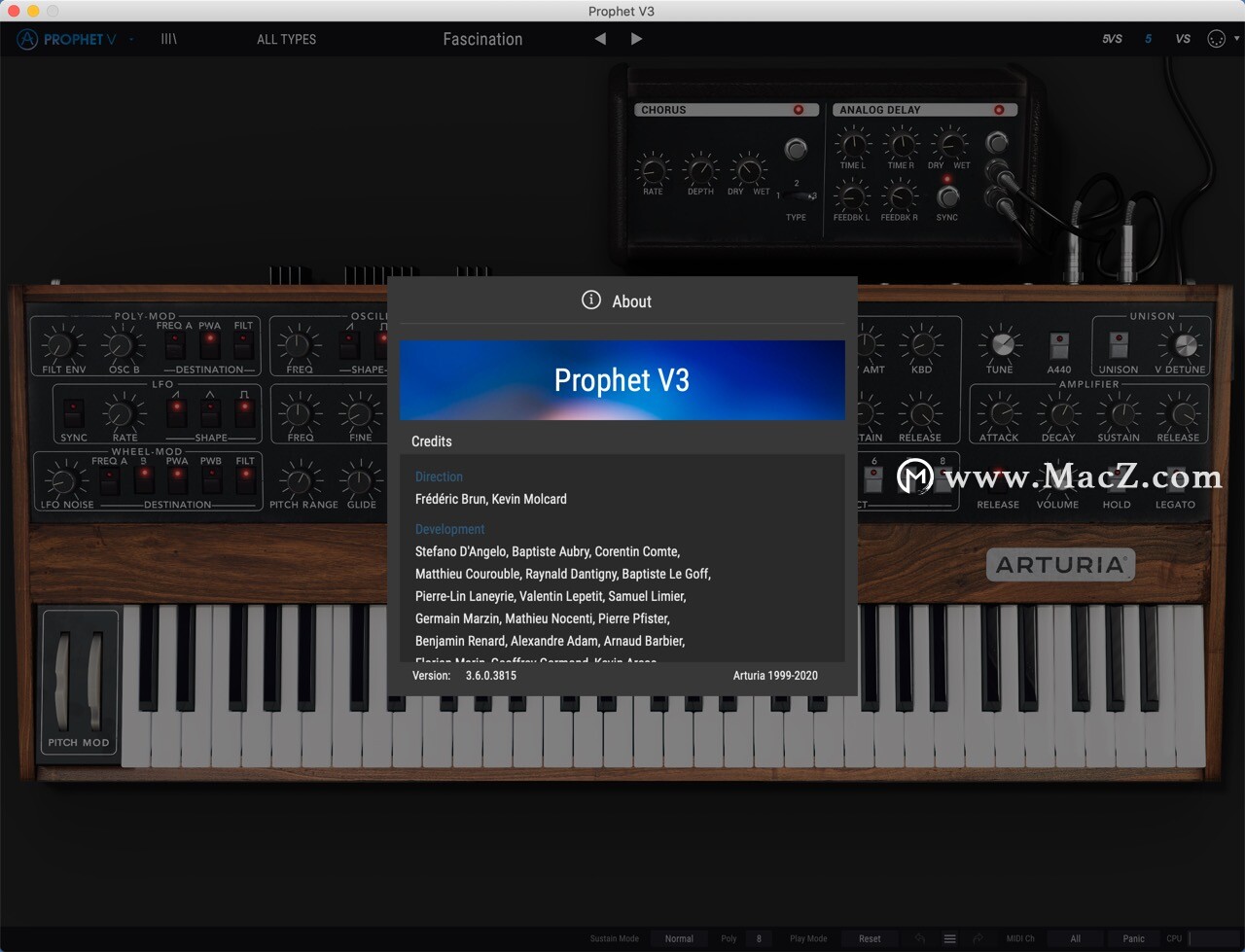Click the Poly-Mod Osc B knob

click(x=123, y=344)
